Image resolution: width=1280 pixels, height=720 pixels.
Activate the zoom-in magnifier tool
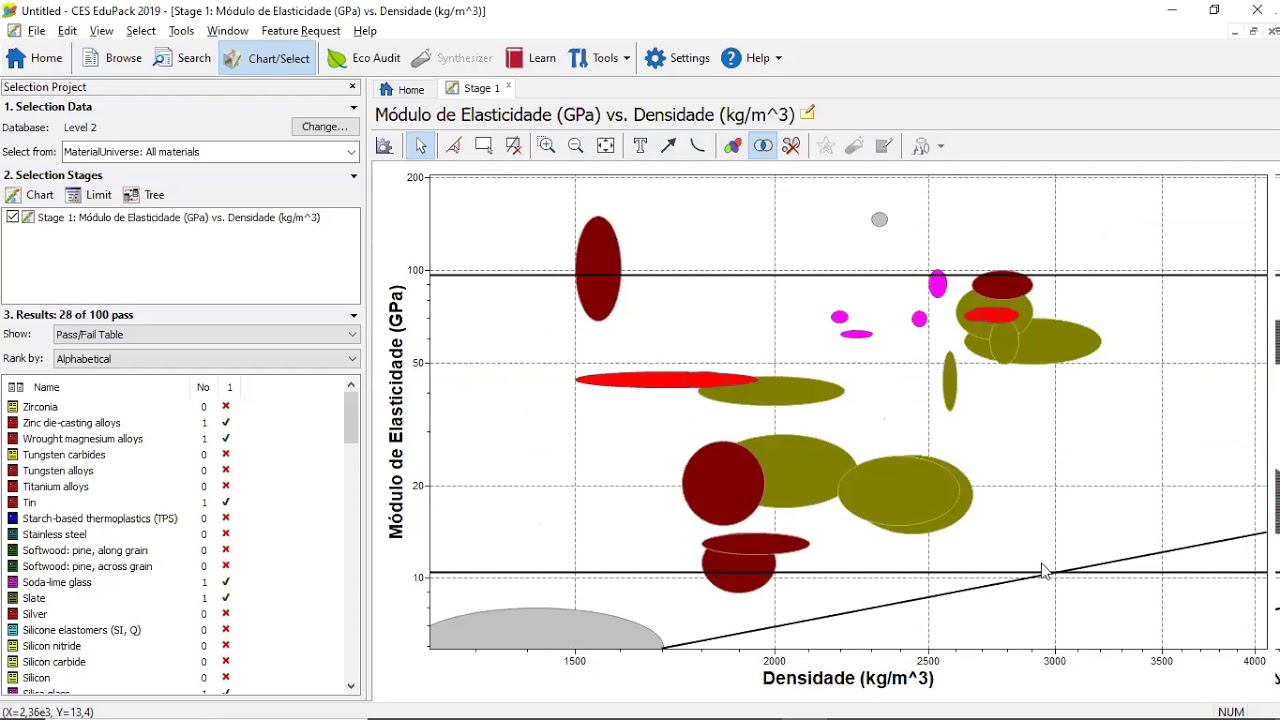coord(546,146)
